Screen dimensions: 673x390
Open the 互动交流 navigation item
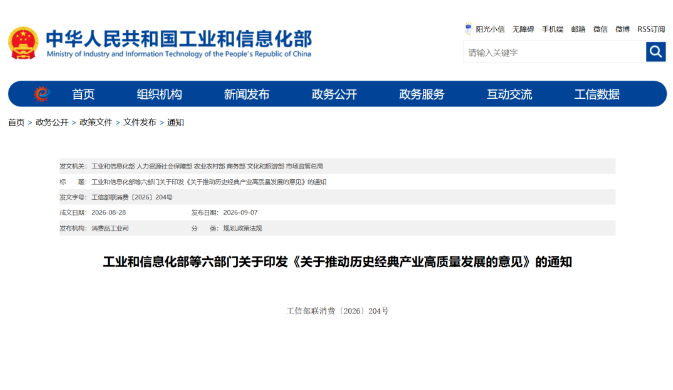(x=509, y=94)
